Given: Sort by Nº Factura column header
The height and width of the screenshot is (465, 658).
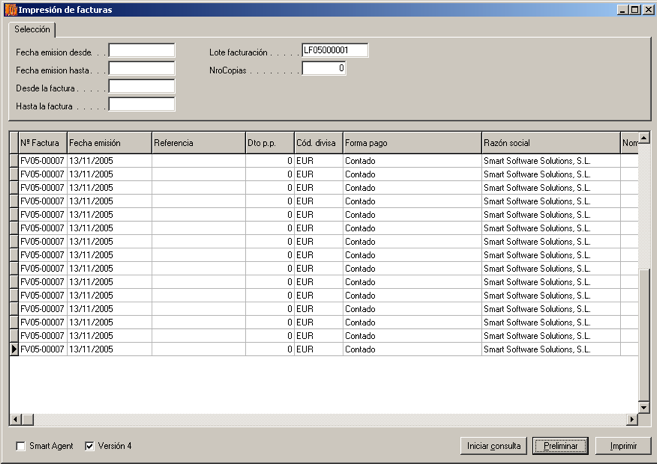Looking at the screenshot, I should (41, 143).
